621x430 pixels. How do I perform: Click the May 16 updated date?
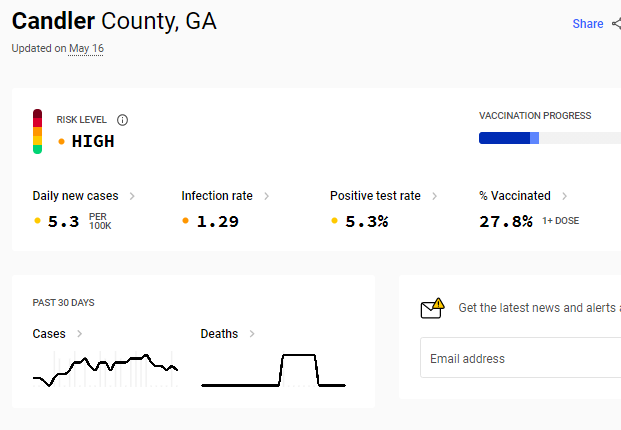[x=86, y=48]
